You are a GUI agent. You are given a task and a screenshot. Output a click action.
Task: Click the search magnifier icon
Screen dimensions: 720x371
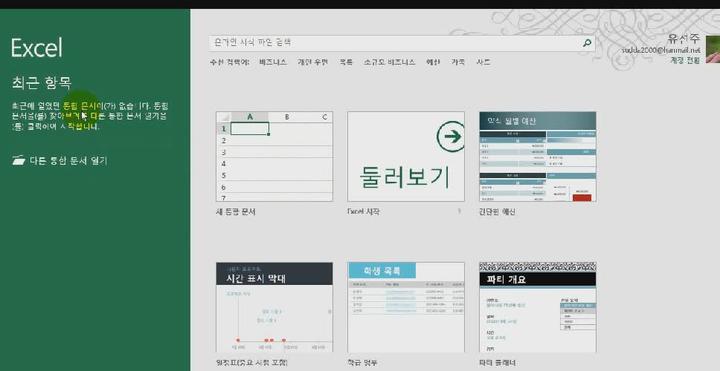click(x=587, y=43)
